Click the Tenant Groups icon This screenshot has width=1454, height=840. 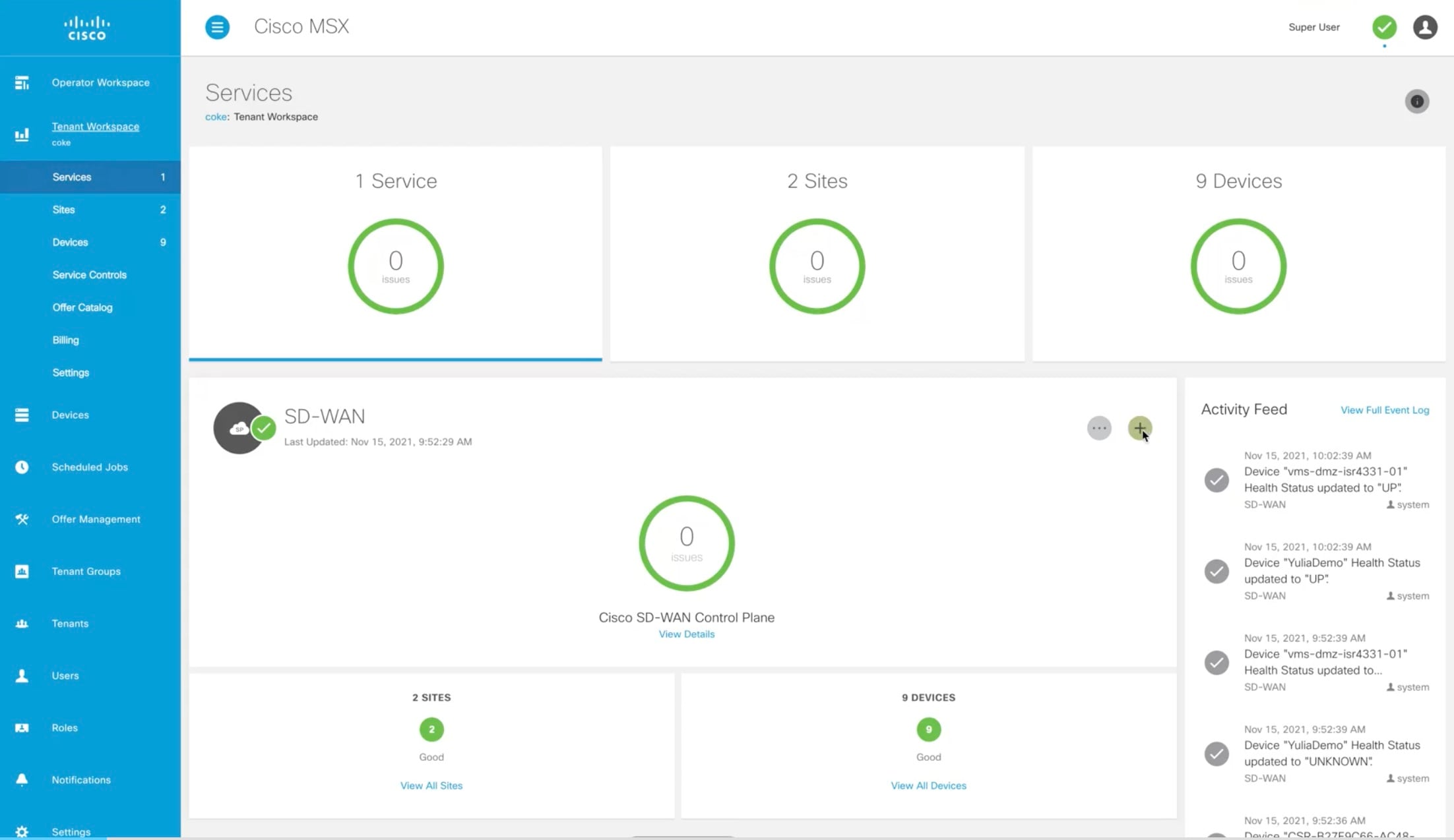(x=22, y=571)
